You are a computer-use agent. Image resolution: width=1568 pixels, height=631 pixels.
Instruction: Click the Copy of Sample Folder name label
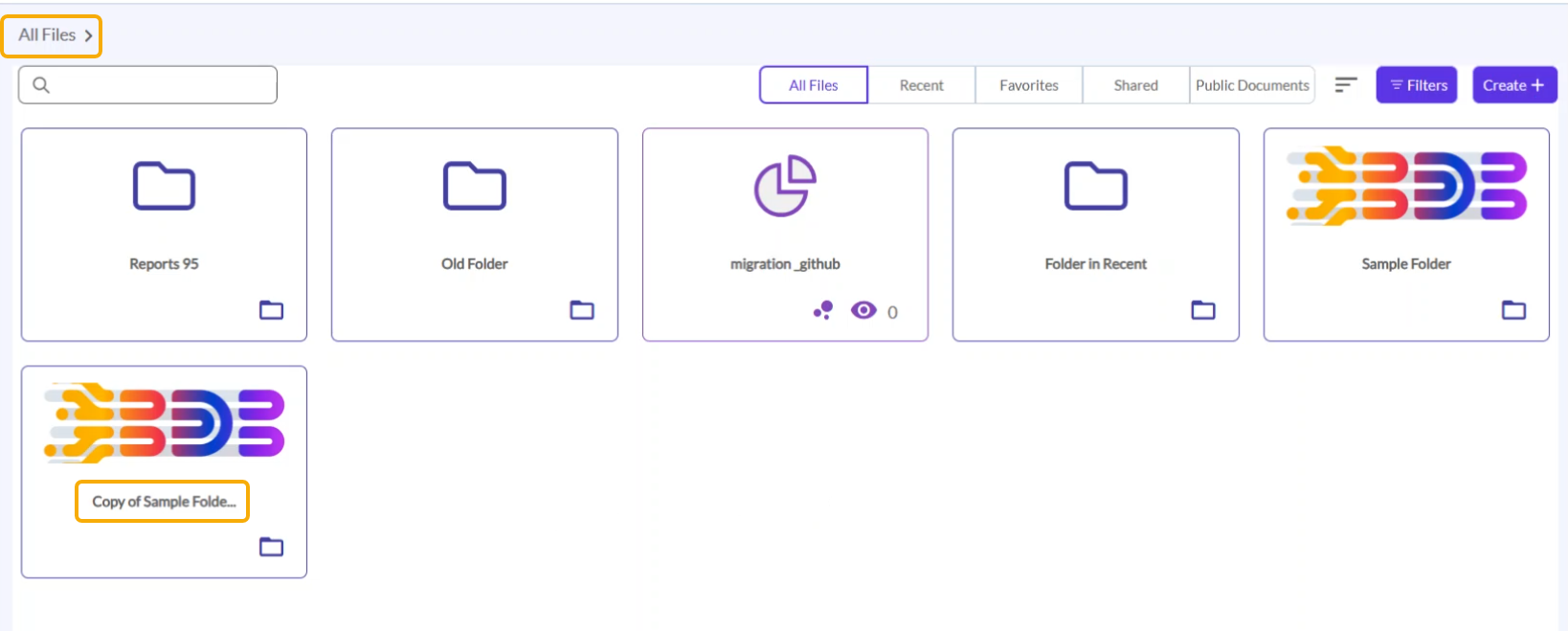(163, 502)
